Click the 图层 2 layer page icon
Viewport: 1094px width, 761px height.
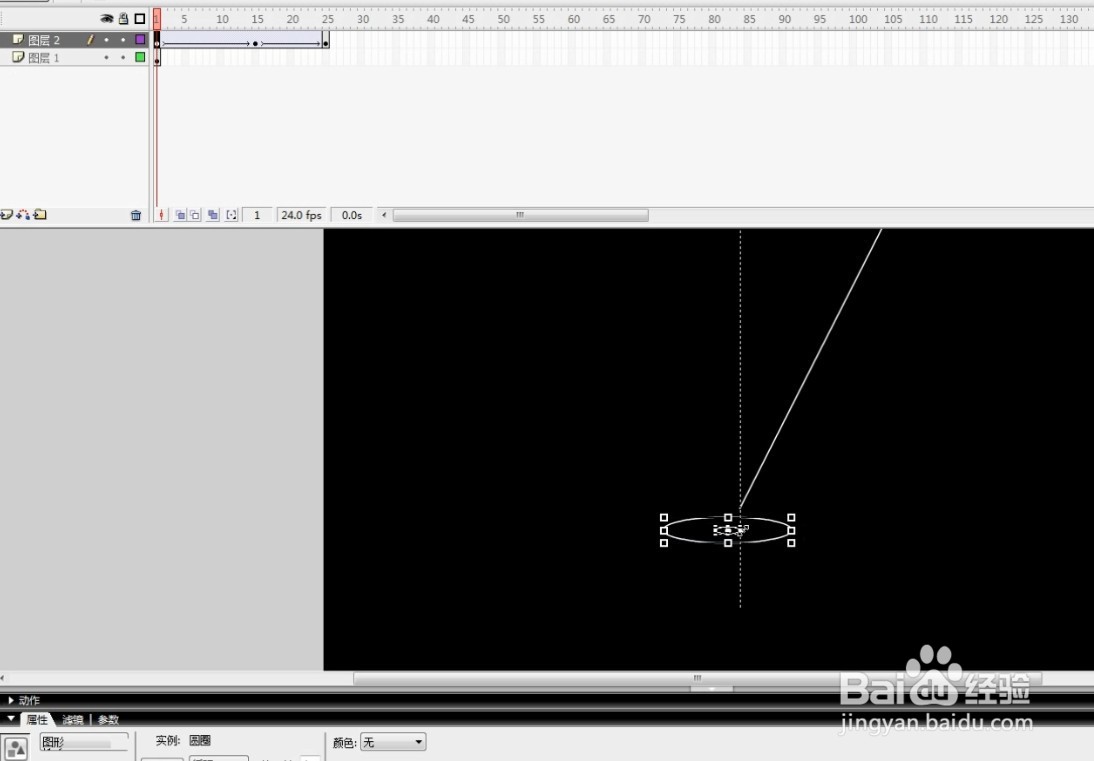18,40
